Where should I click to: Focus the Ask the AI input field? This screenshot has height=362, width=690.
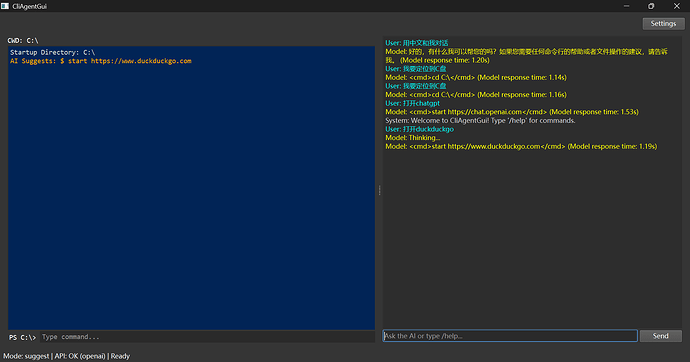[510, 336]
